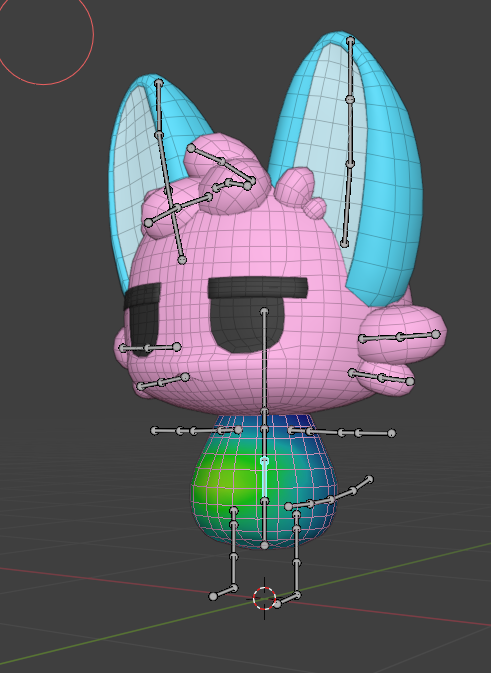Click the dark eyebrow above the front eye
Viewport: 491px width, 673px height.
click(x=258, y=287)
